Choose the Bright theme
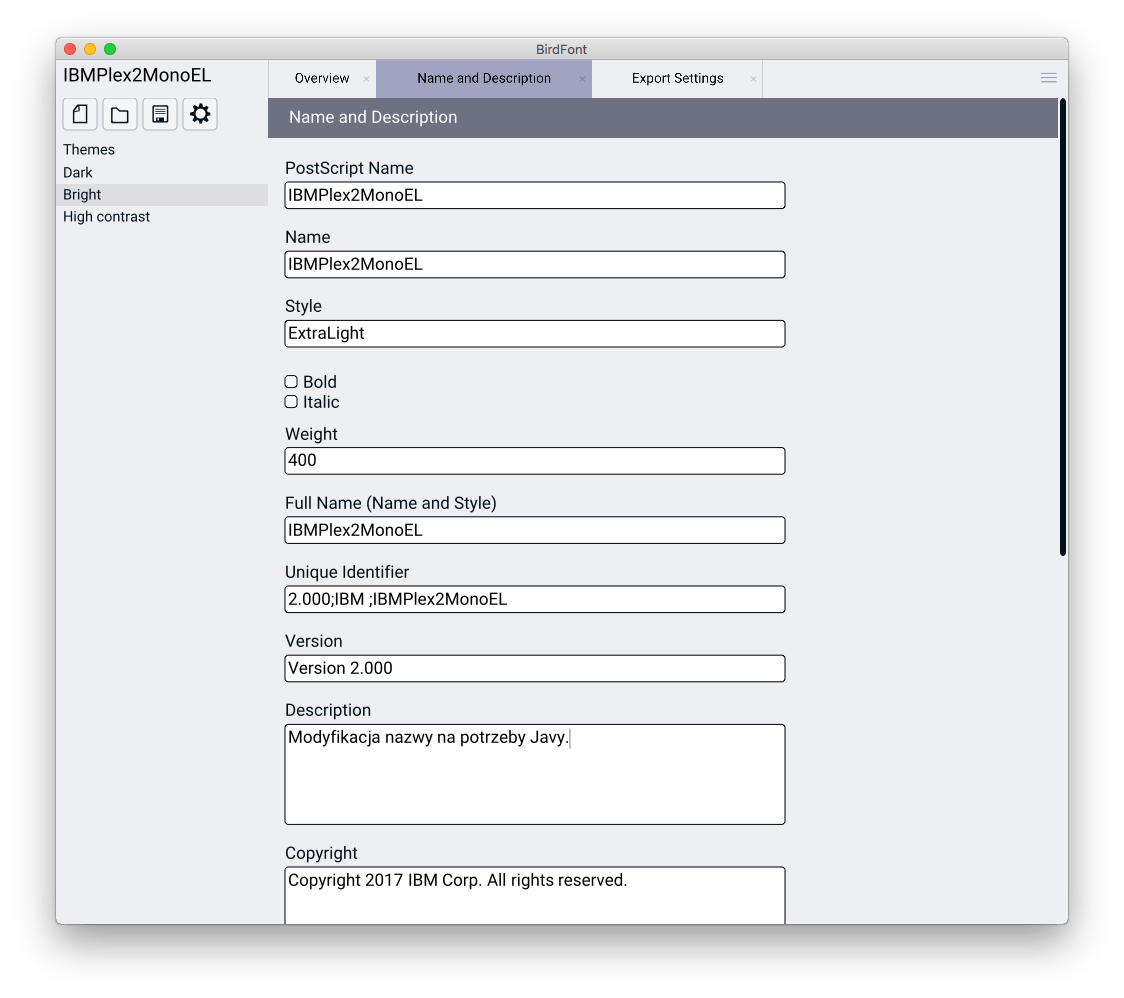Viewport: 1124px width, 998px height. (x=82, y=195)
